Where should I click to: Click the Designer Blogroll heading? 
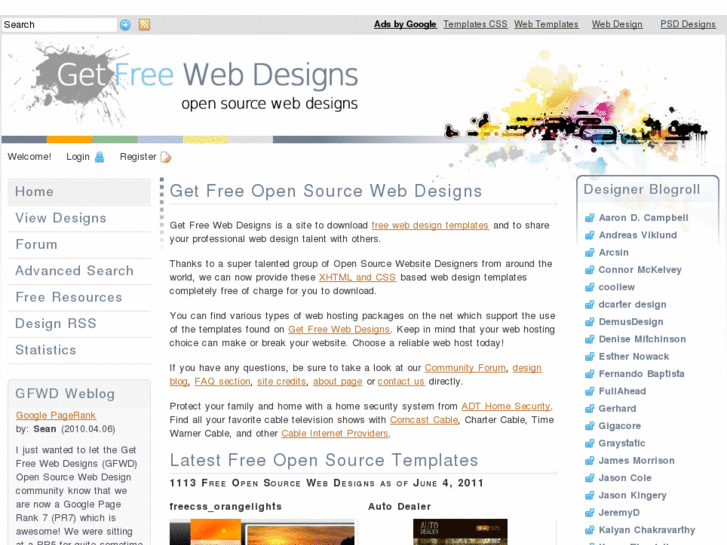pos(642,189)
